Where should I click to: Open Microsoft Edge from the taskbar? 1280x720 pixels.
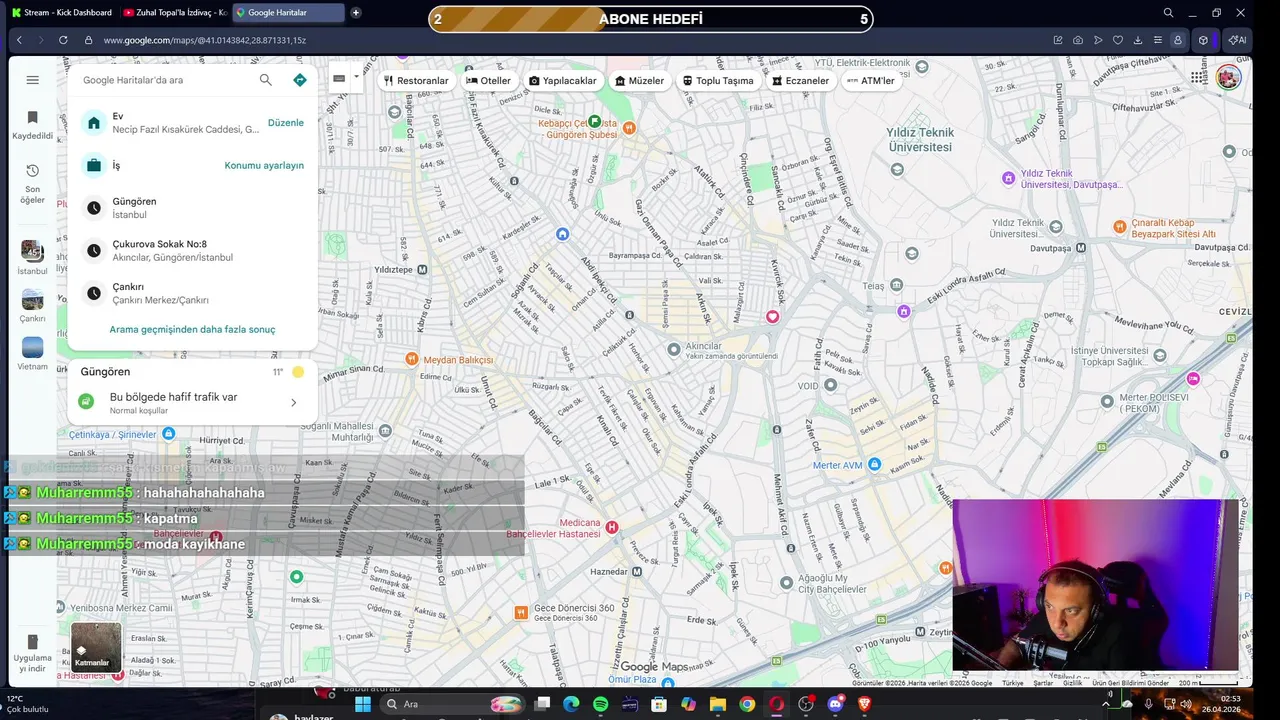pos(571,704)
